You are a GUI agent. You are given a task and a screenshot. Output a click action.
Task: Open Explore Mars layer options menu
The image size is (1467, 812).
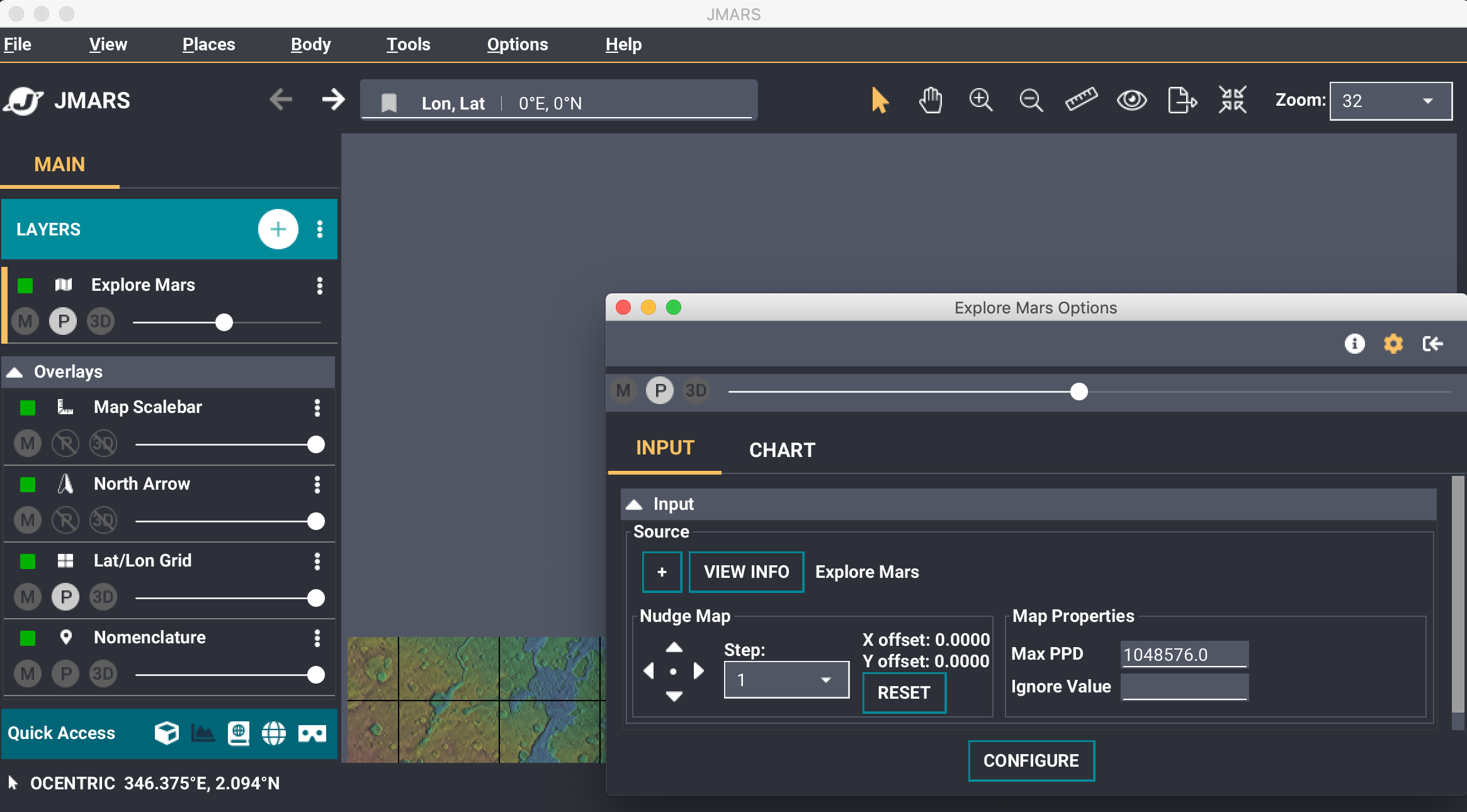coord(320,285)
